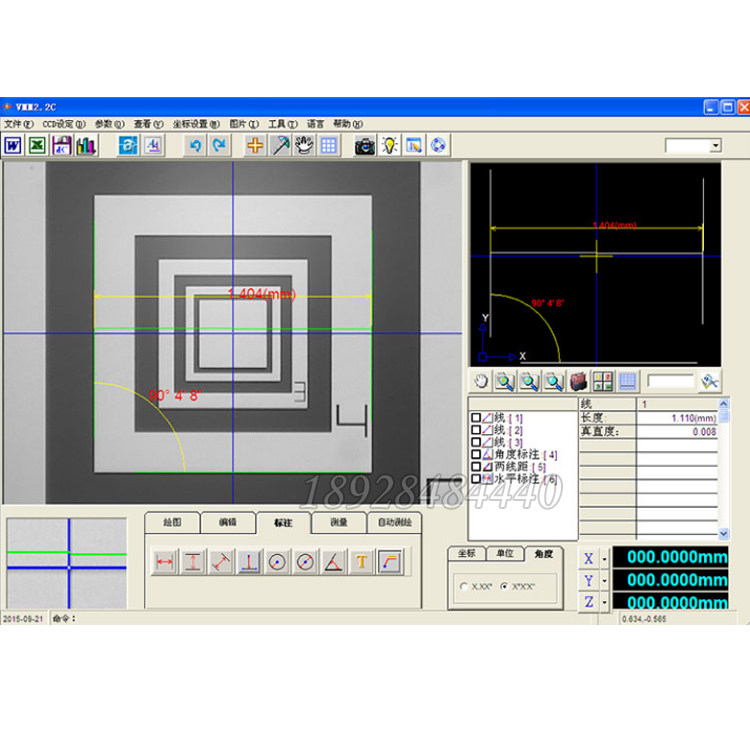The image size is (750, 750).
Task: Export results to Word via W icon
Action: pos(13,145)
